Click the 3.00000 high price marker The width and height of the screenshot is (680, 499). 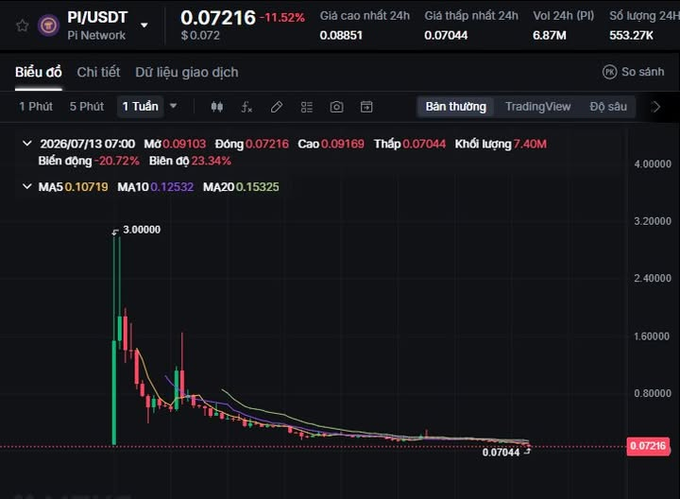click(x=141, y=229)
